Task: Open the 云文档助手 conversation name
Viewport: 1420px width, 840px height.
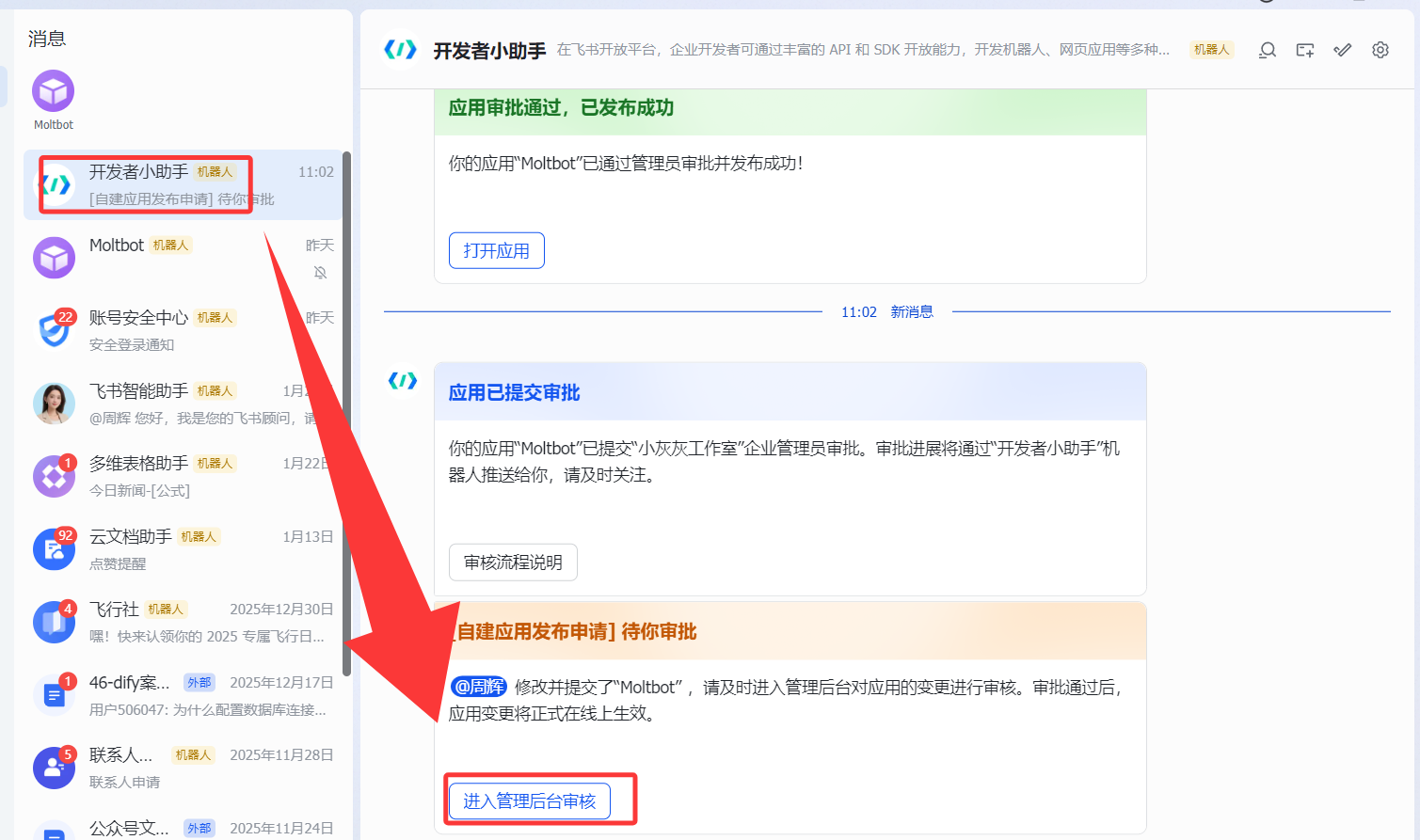Action: pyautogui.click(x=131, y=537)
